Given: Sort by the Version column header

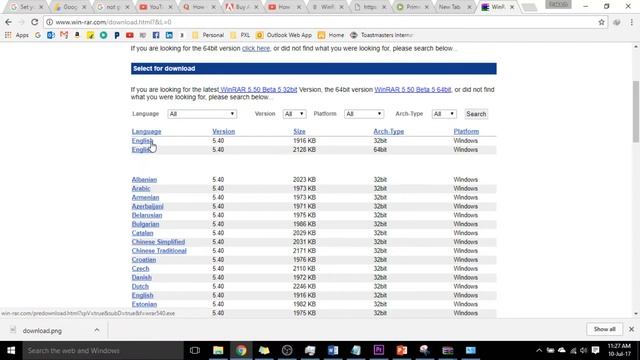Looking at the screenshot, I should 223,131.
